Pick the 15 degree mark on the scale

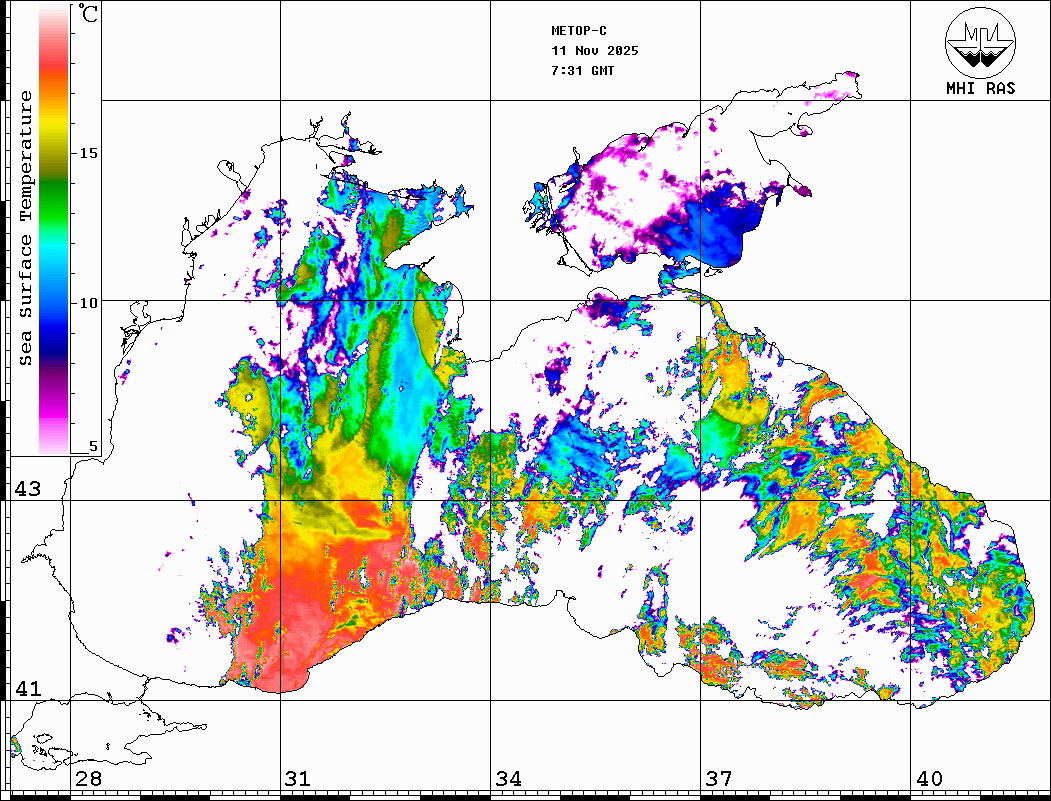[x=89, y=153]
